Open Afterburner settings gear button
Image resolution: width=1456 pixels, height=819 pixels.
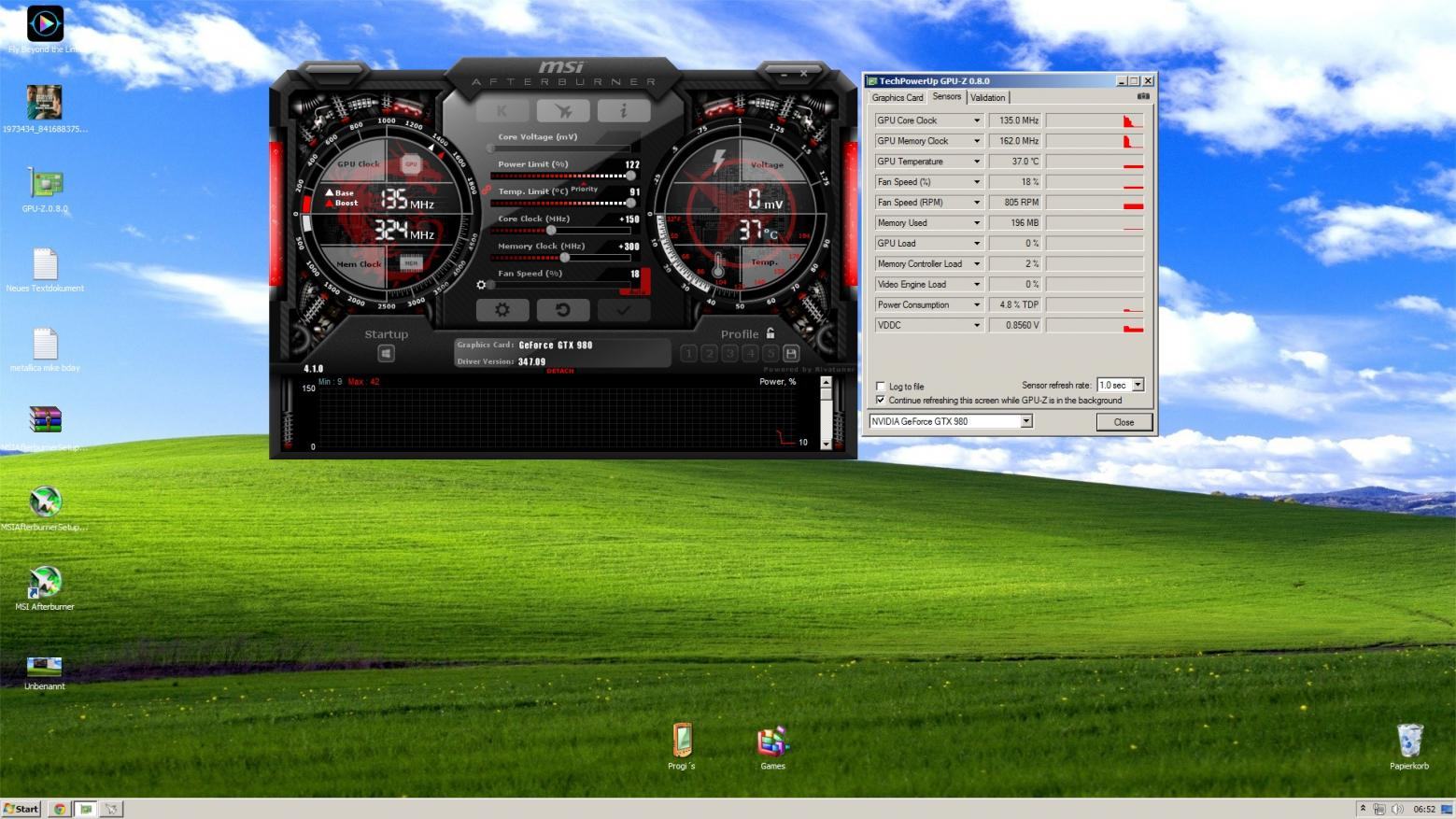pos(502,310)
